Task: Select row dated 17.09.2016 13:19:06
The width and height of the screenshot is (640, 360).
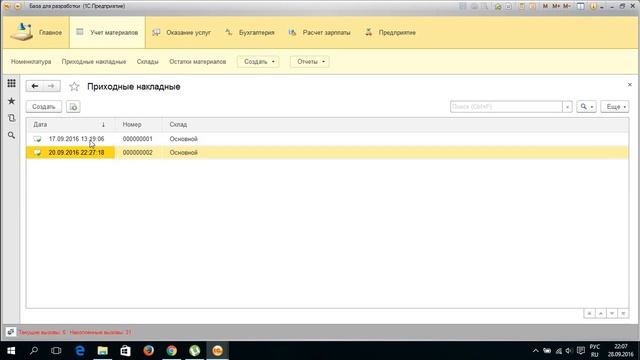Action: click(327, 139)
